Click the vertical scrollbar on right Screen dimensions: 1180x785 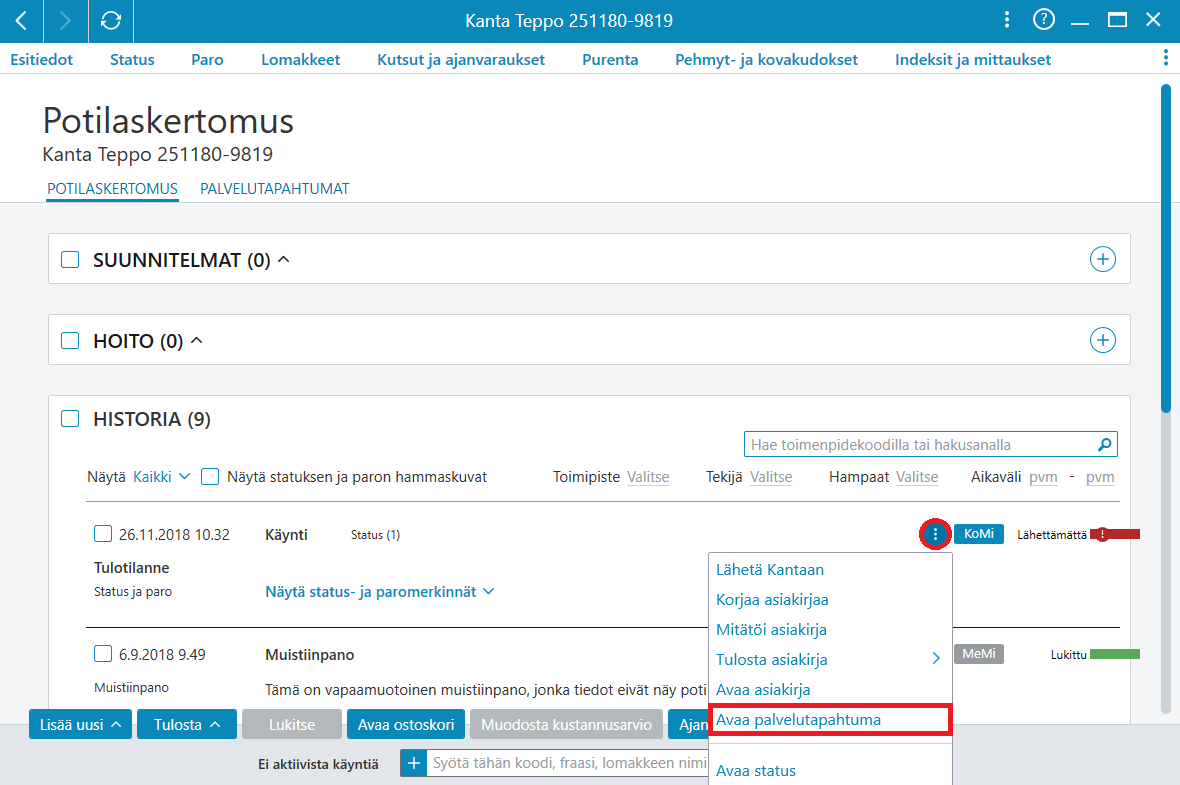1166,248
